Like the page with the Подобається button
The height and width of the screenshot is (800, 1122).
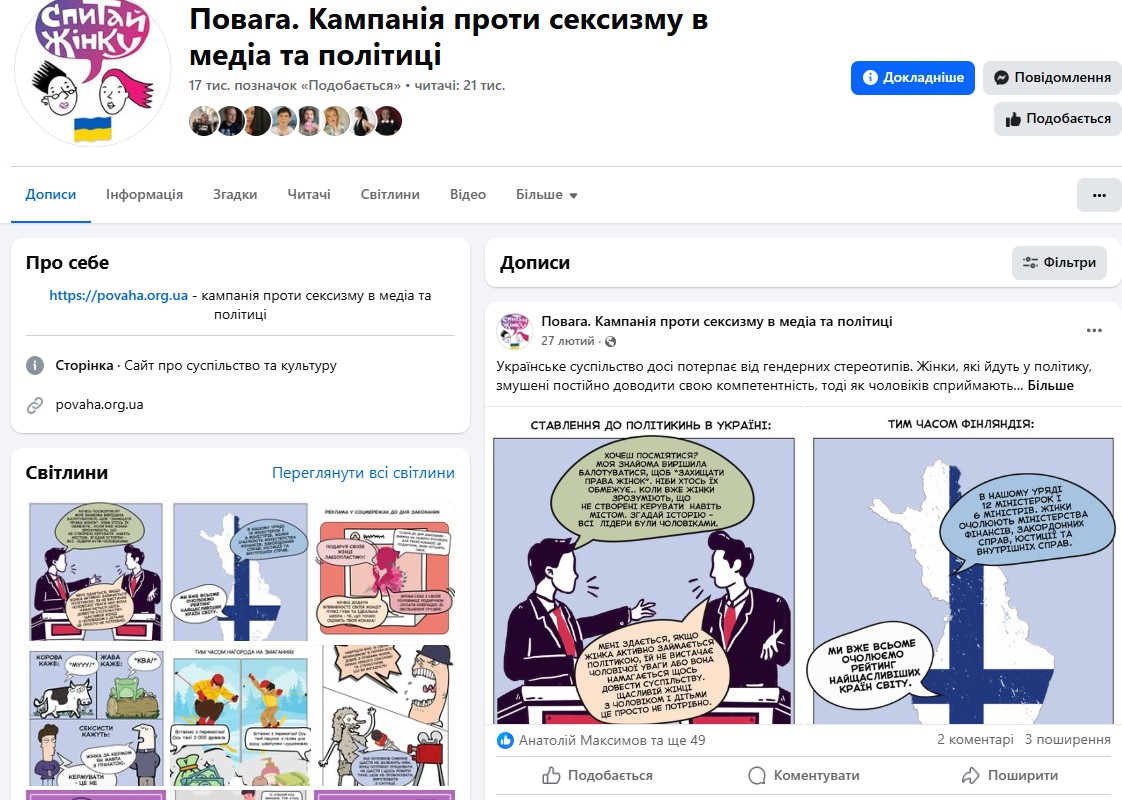(x=1058, y=119)
